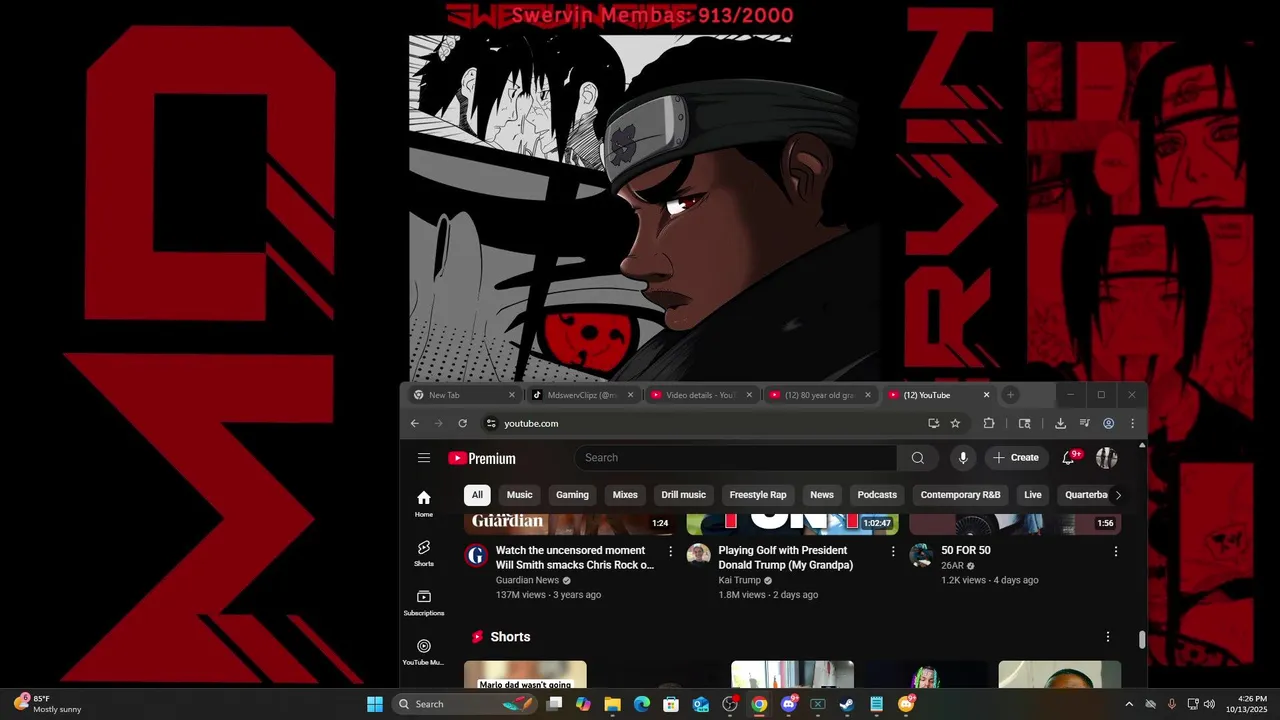1280x720 pixels.
Task: Click the Create button on YouTube
Action: point(1016,458)
